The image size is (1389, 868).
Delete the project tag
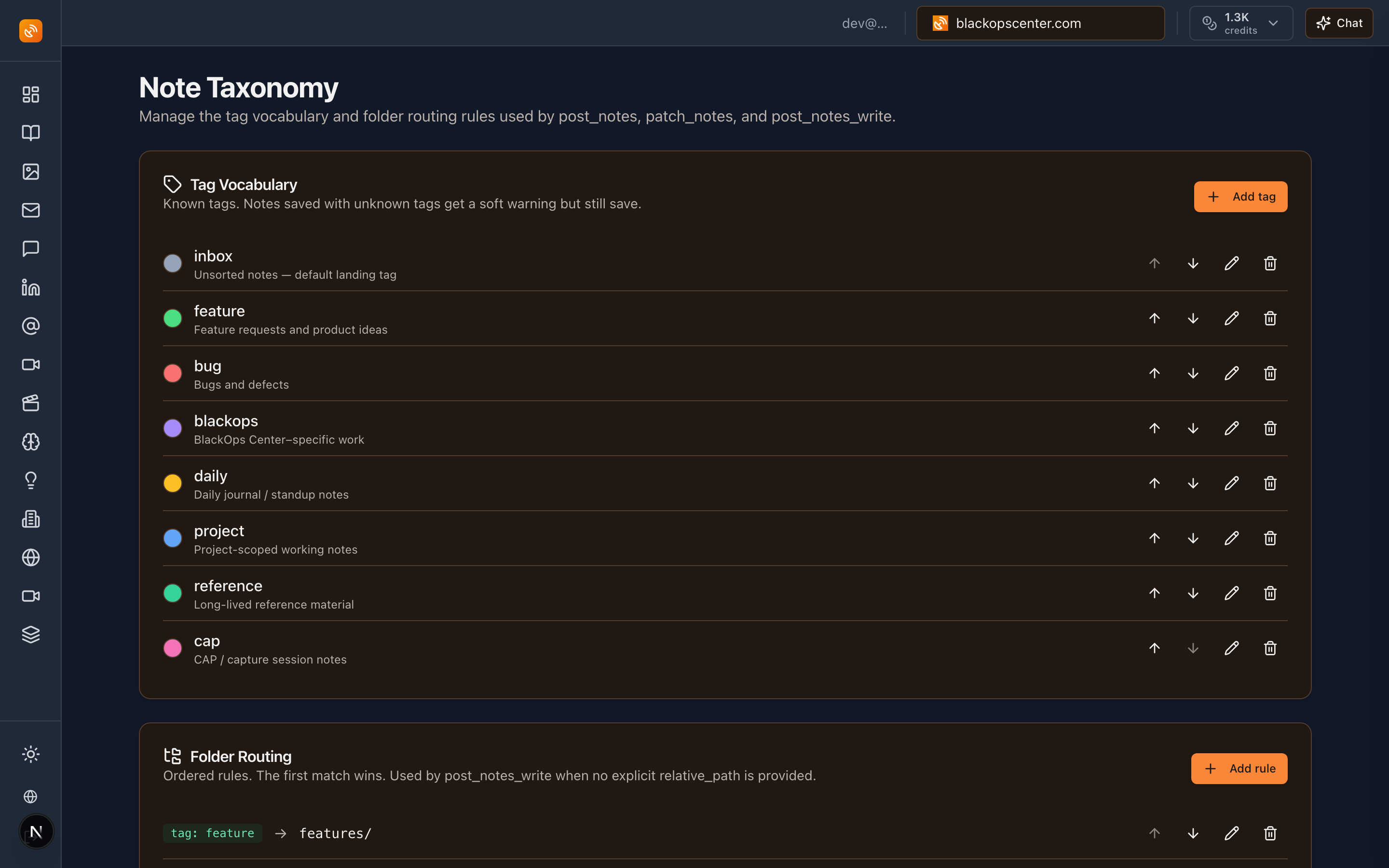click(x=1269, y=538)
